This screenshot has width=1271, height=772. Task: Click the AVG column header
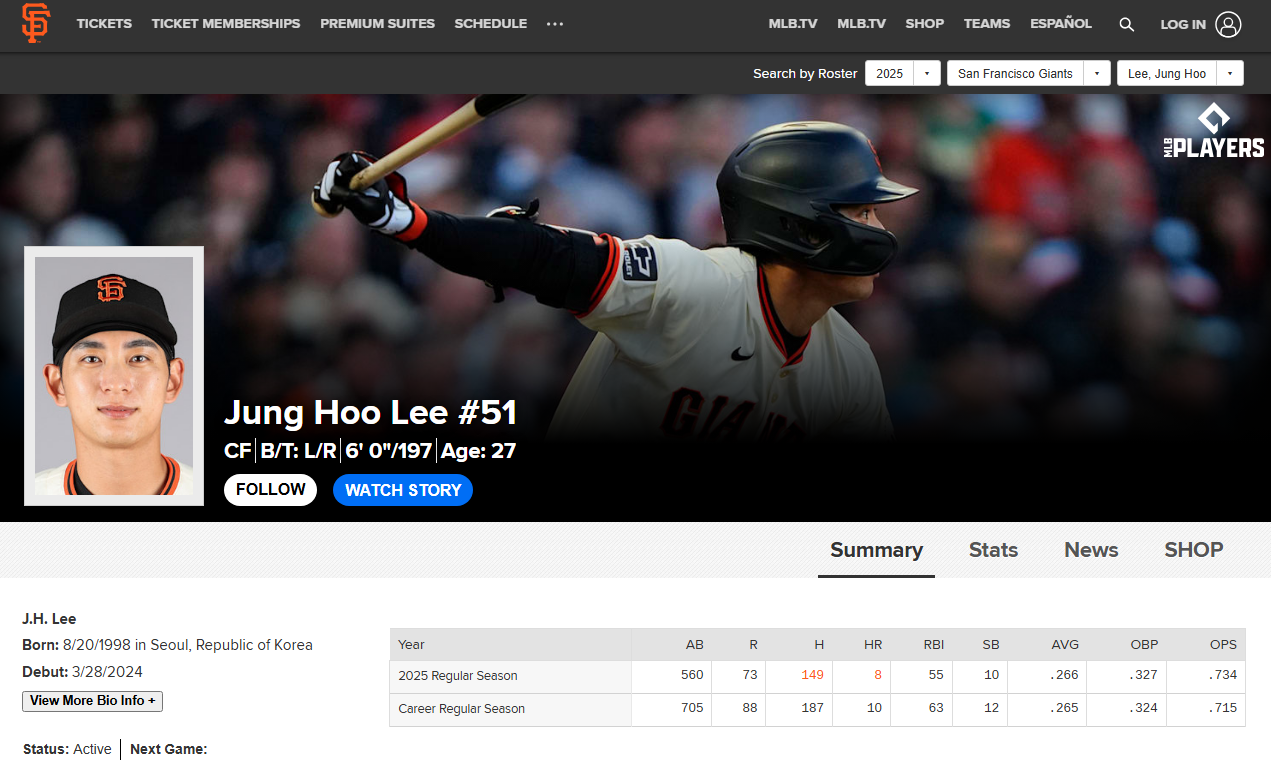(1065, 645)
